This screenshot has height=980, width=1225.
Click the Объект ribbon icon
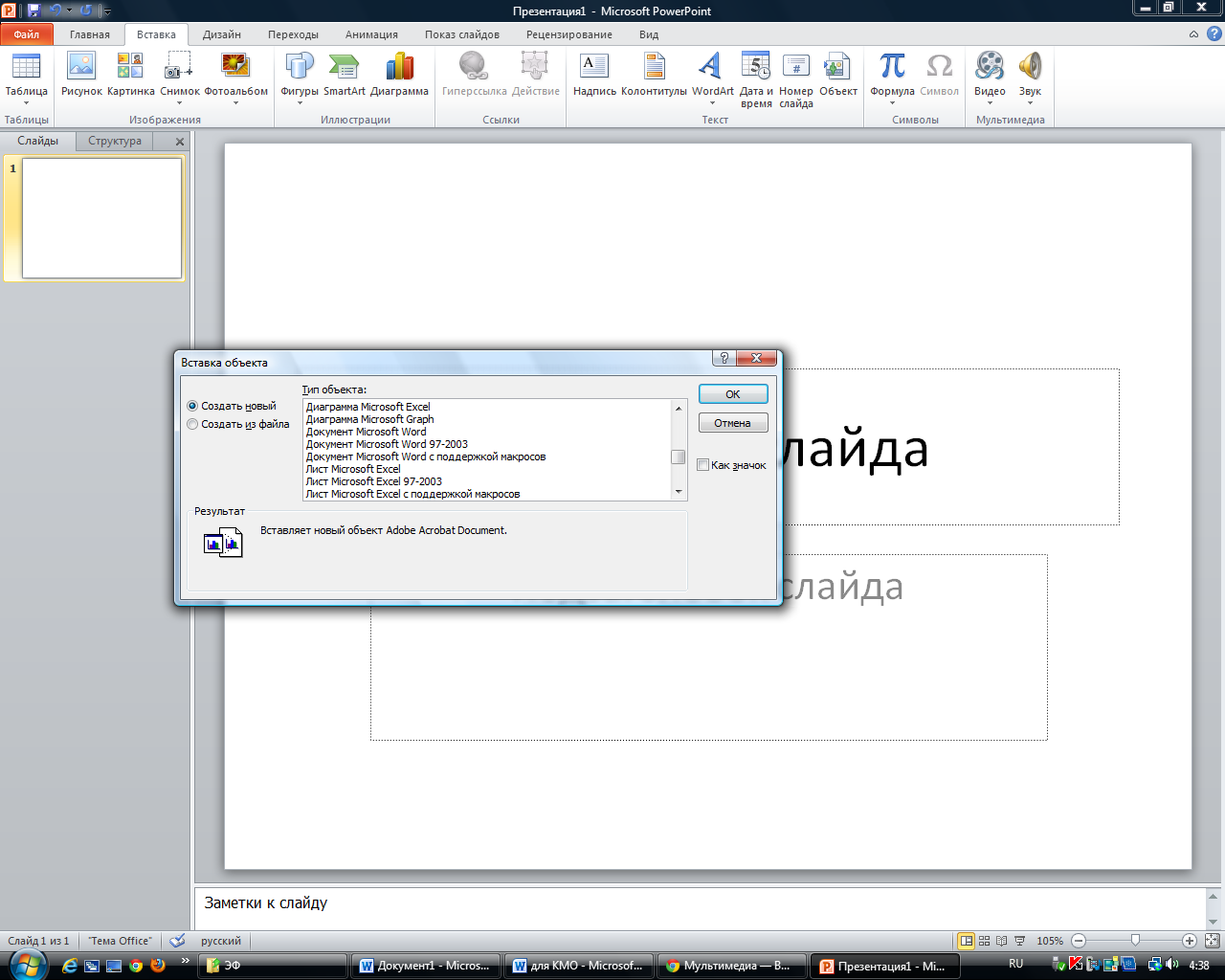837,75
